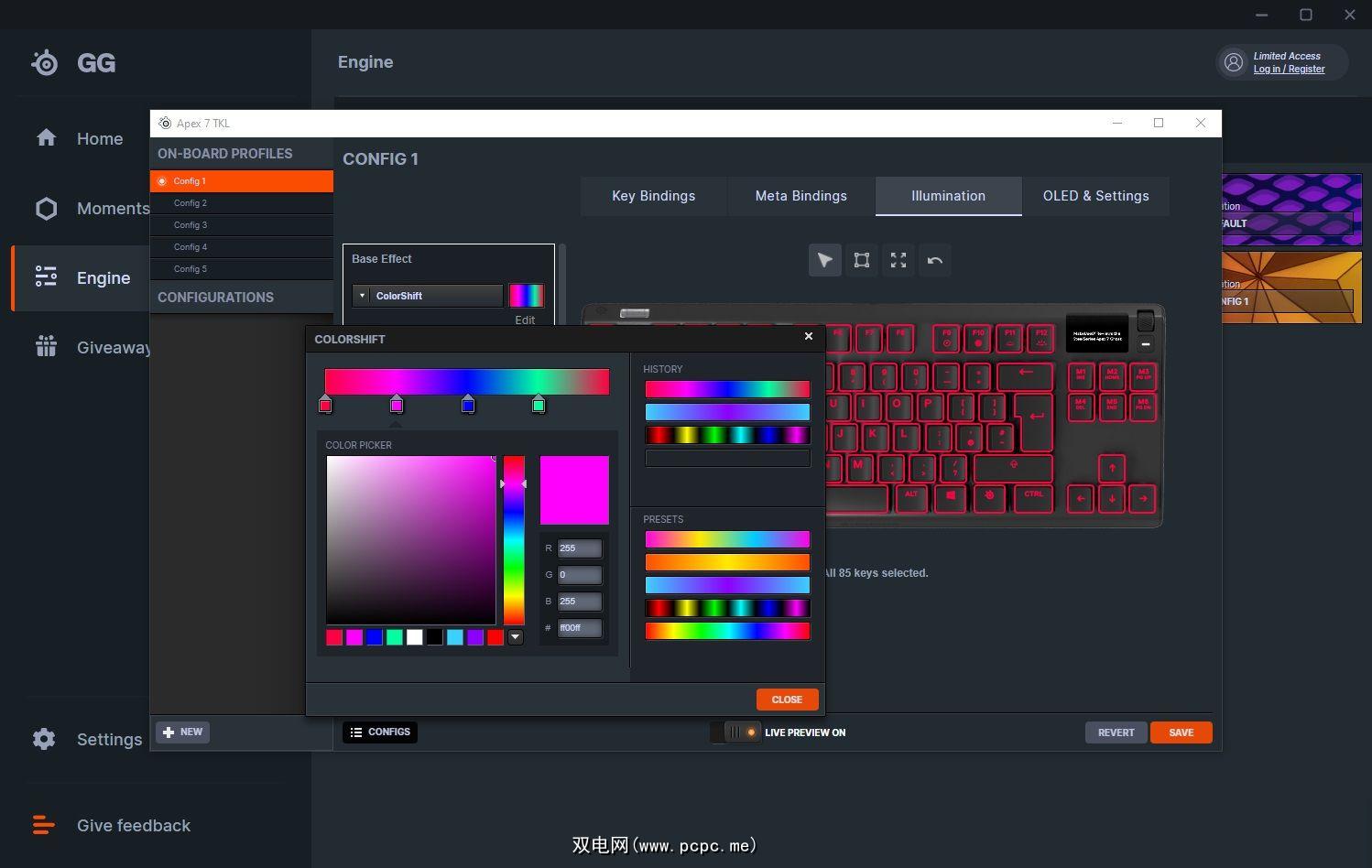Click the undo arrow above the keyboard

click(935, 260)
